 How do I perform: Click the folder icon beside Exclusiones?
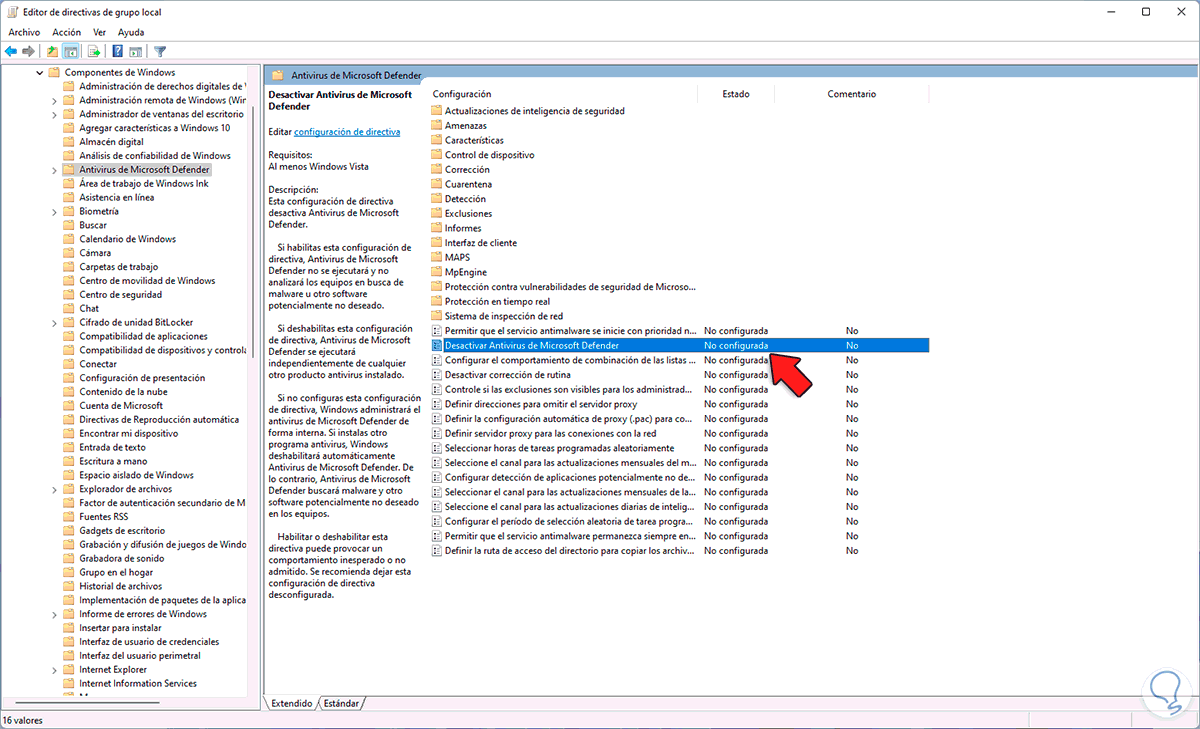[437, 213]
